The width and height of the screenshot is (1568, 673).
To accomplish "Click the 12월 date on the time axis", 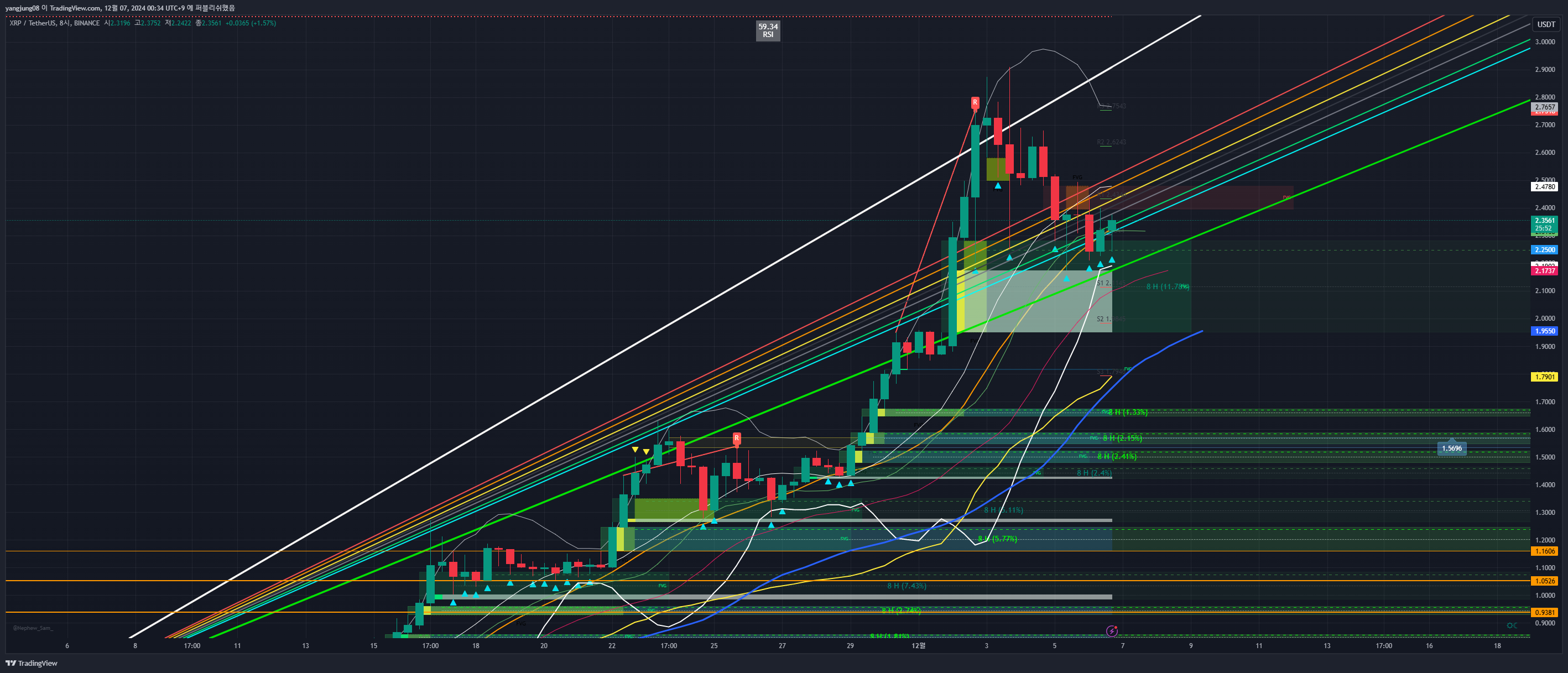I will (918, 645).
